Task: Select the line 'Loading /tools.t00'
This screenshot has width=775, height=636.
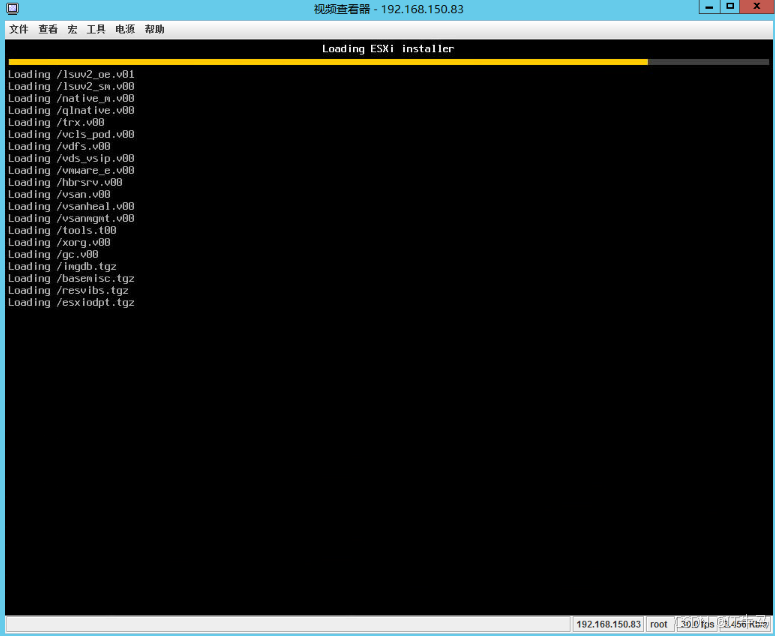Action: click(x=62, y=230)
